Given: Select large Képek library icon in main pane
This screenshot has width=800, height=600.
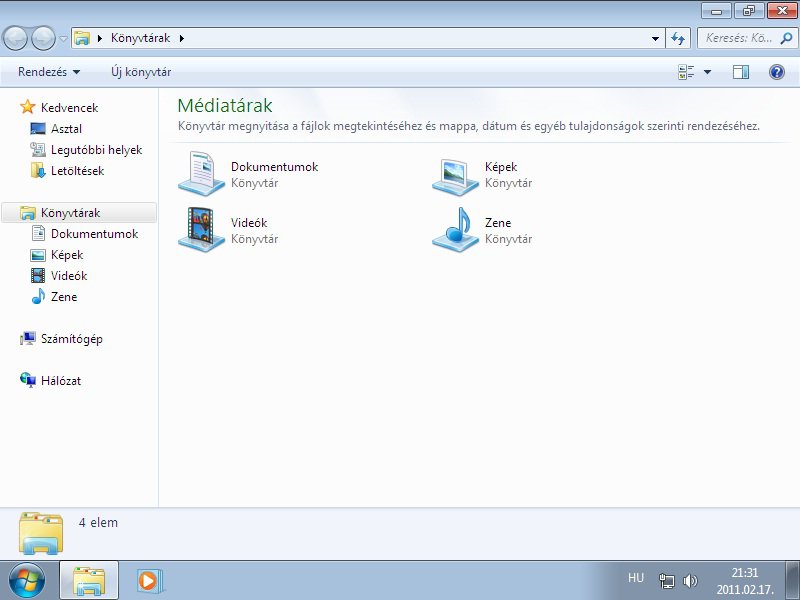Looking at the screenshot, I should click(x=455, y=176).
